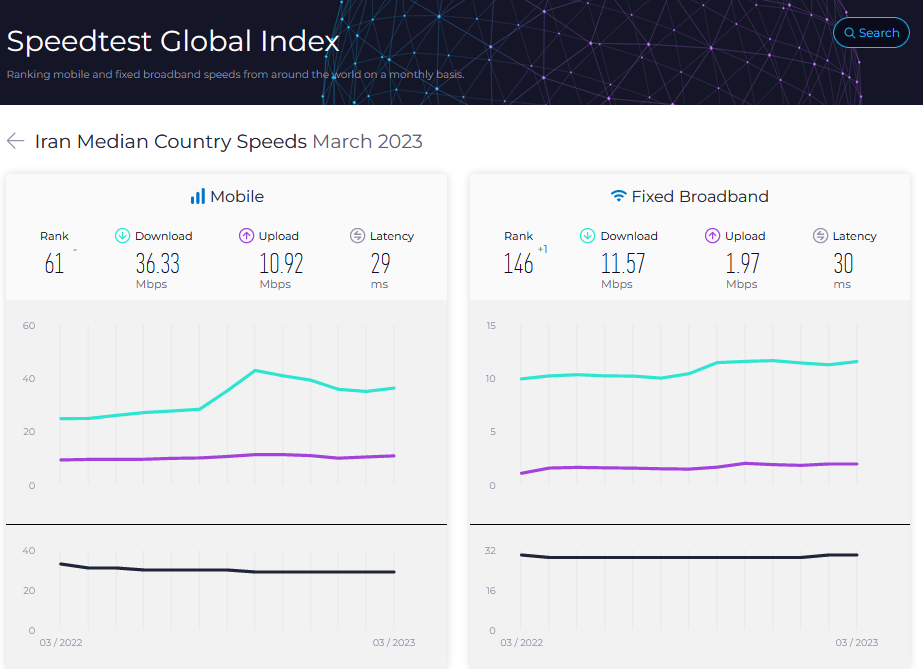The height and width of the screenshot is (669, 923).
Task: Click the Search button in header
Action: coord(871,33)
